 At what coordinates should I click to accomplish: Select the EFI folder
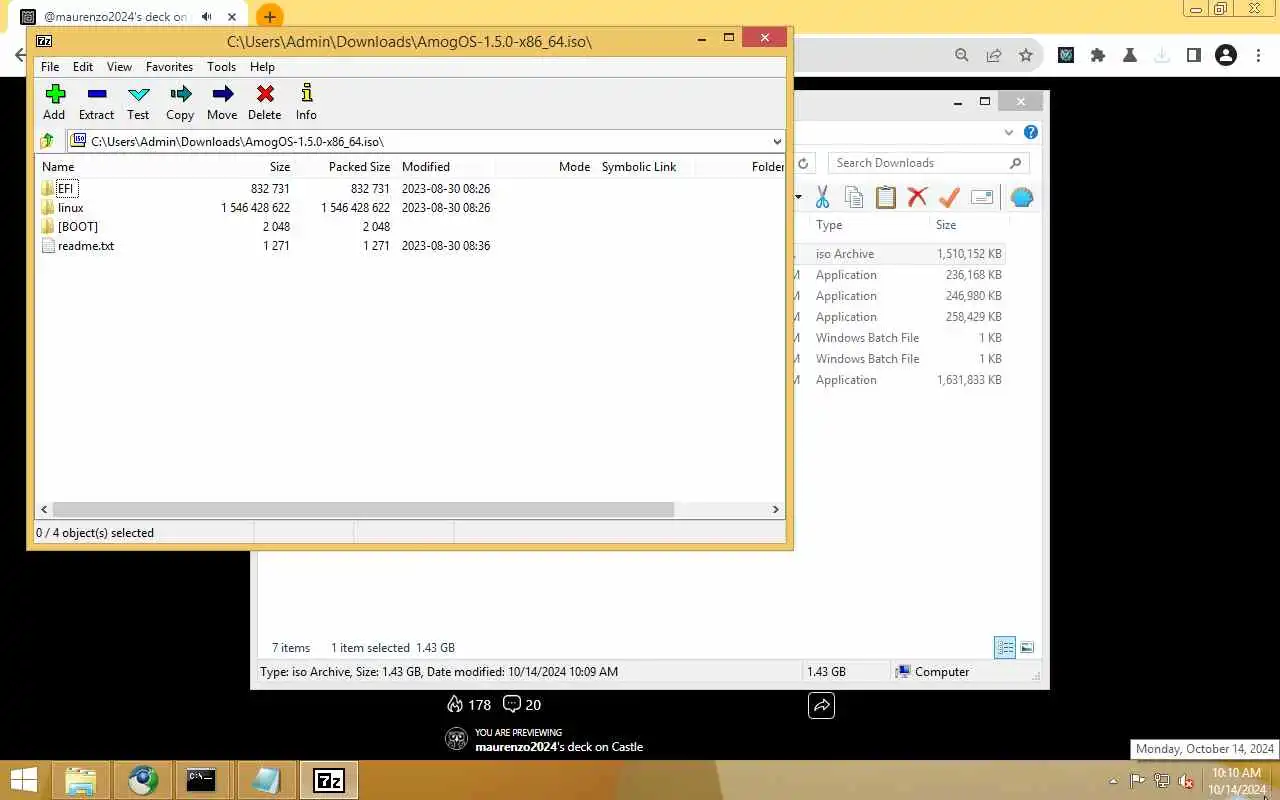[66, 188]
